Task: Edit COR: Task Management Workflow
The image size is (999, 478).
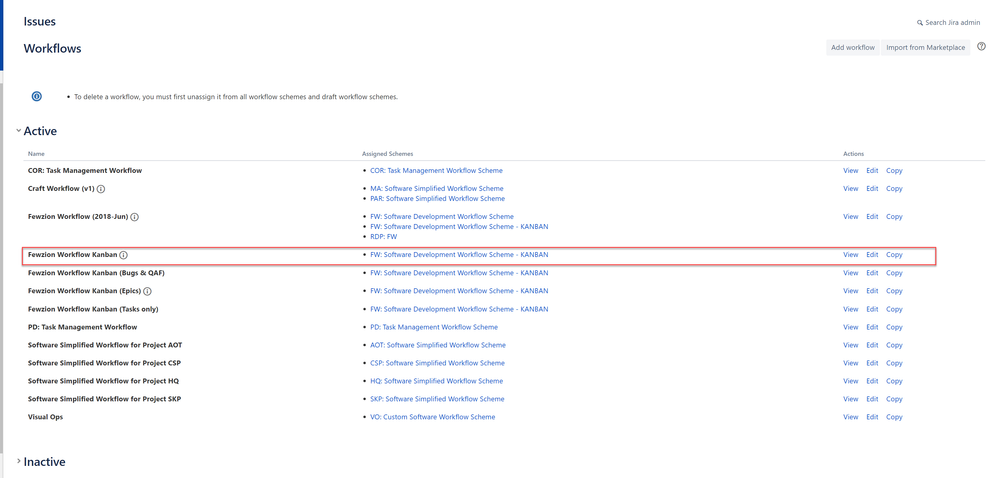Action: (872, 171)
